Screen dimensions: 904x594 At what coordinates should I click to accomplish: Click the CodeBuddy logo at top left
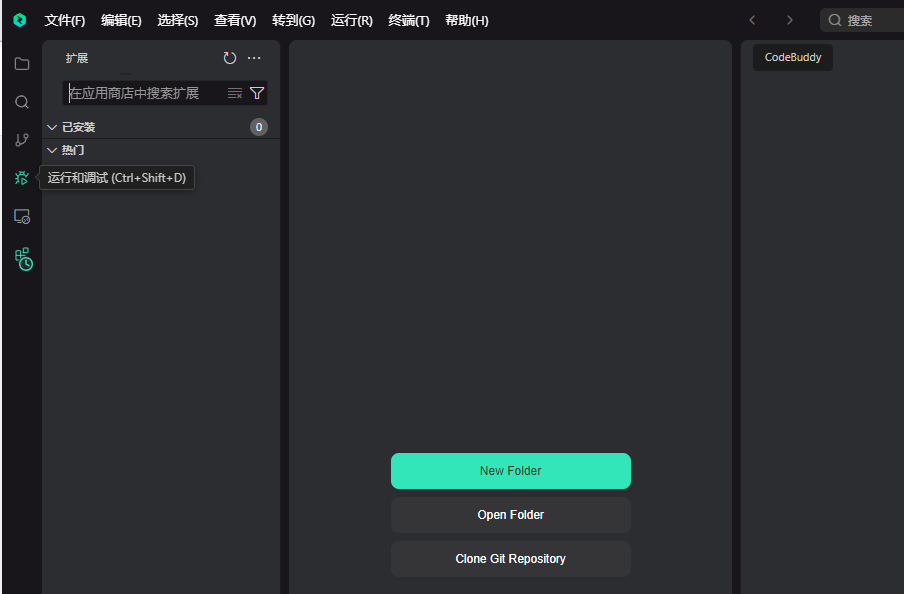point(20,20)
